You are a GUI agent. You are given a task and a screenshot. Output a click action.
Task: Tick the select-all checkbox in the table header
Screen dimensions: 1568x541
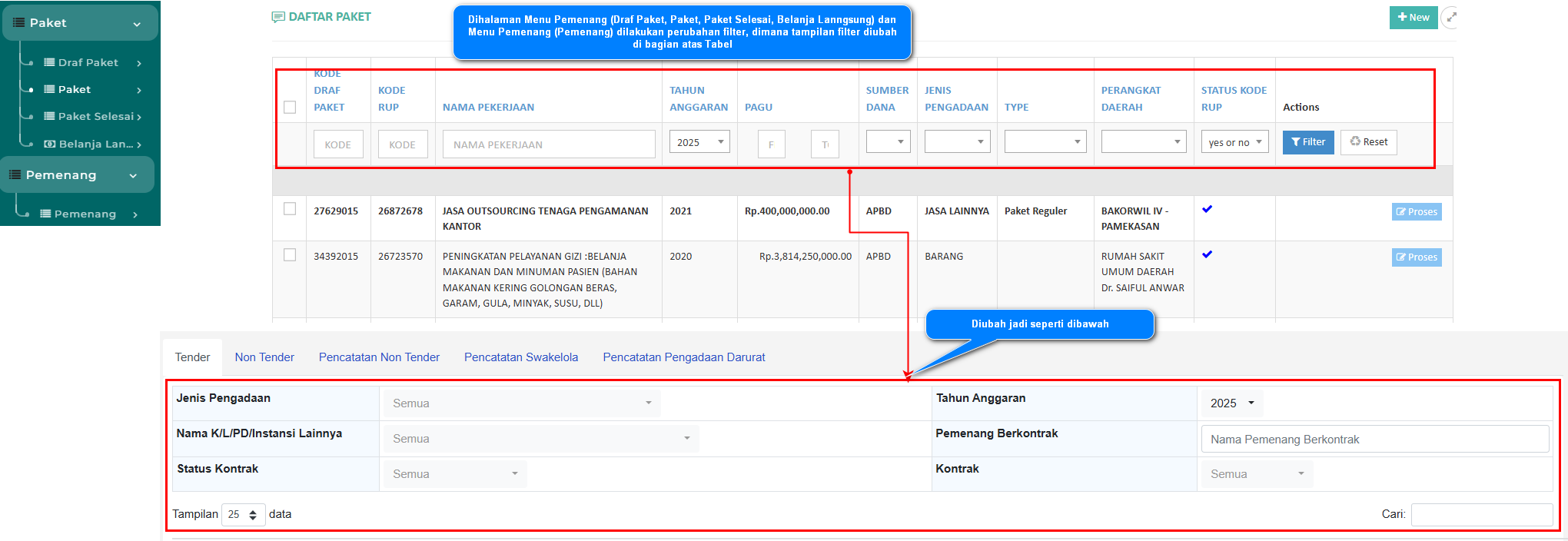click(290, 108)
